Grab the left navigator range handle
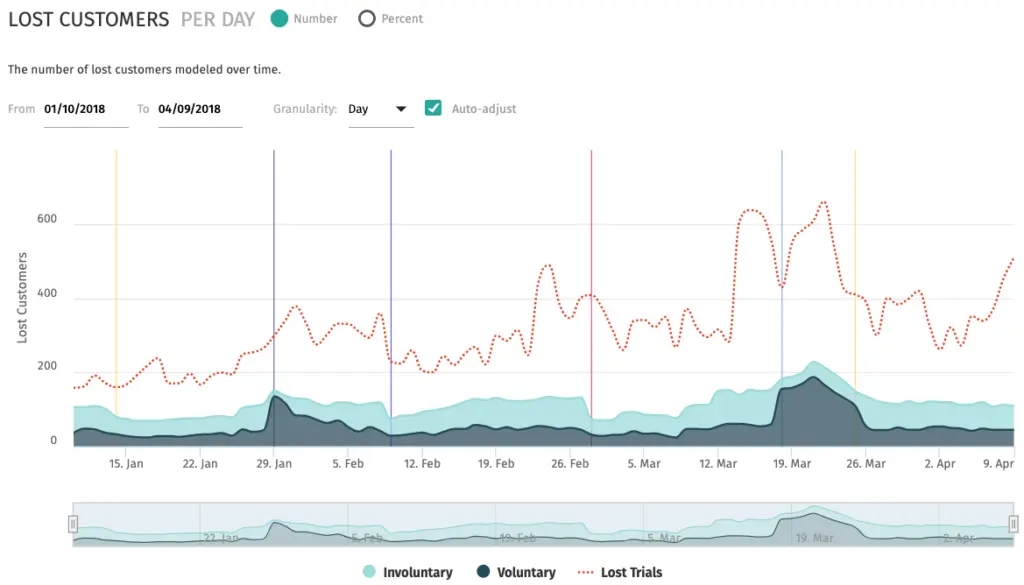The width and height of the screenshot is (1024, 585). click(x=72, y=524)
